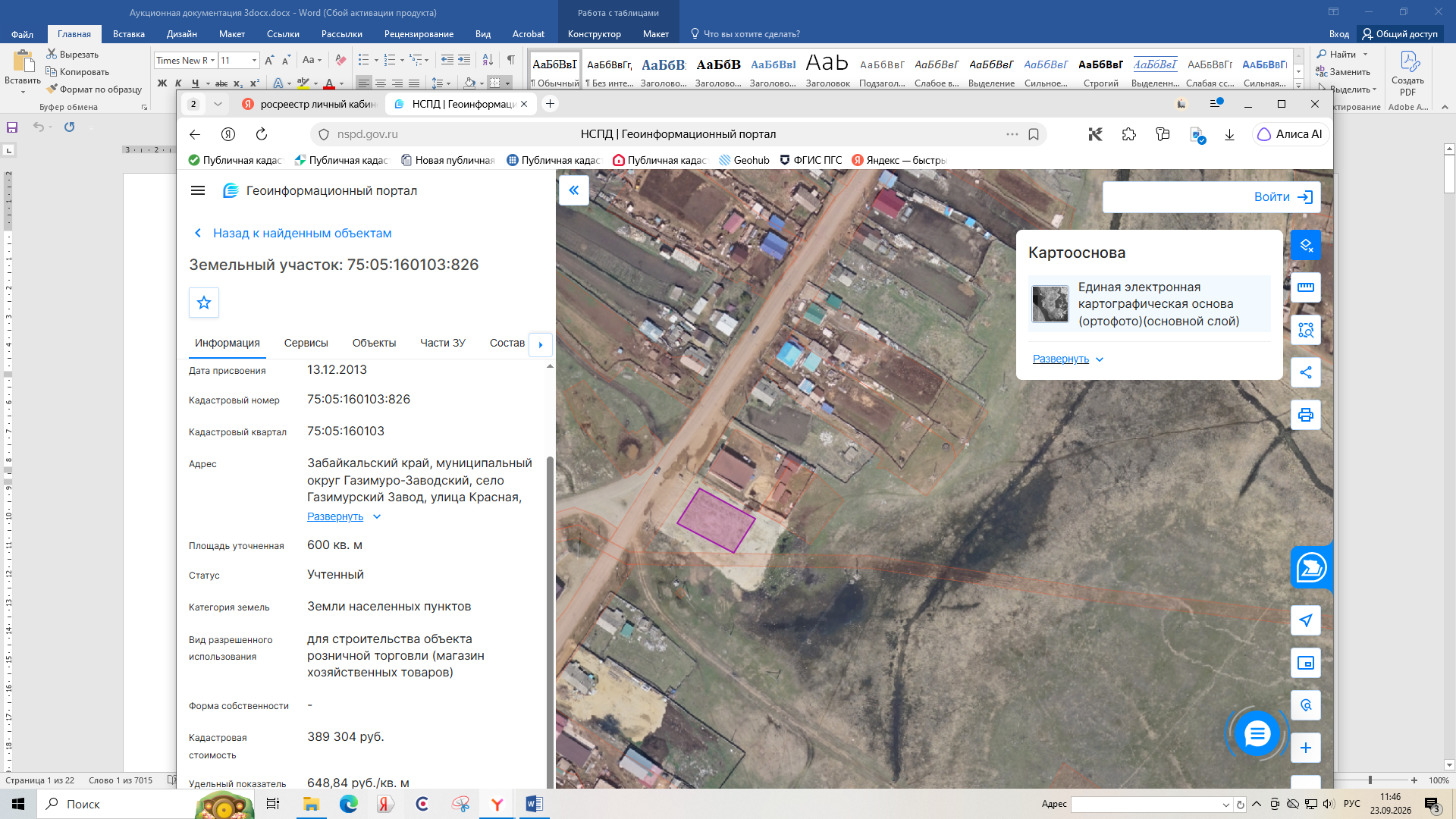Toggle strikethrough formatting in Word
The height and width of the screenshot is (819, 1456).
pyautogui.click(x=221, y=83)
